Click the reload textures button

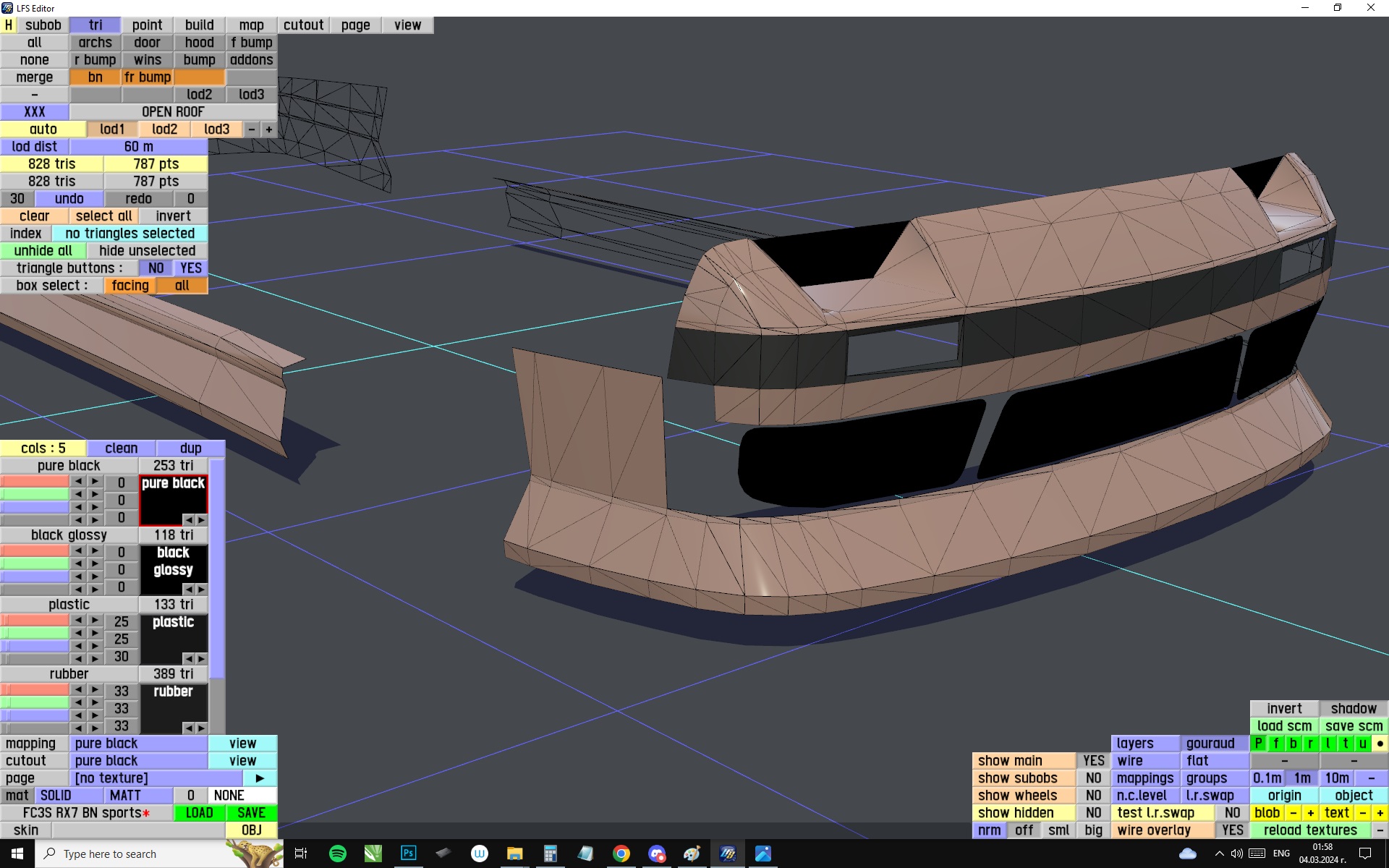pyautogui.click(x=1310, y=830)
